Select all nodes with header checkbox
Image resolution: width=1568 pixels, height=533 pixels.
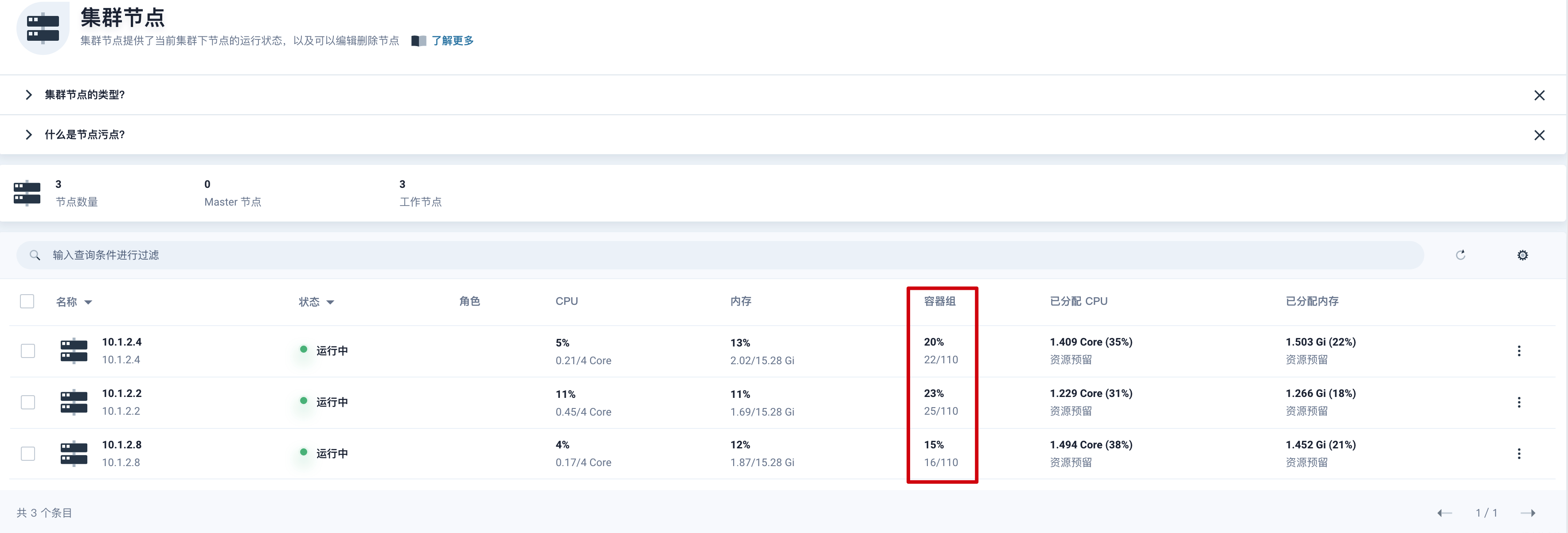tap(27, 301)
